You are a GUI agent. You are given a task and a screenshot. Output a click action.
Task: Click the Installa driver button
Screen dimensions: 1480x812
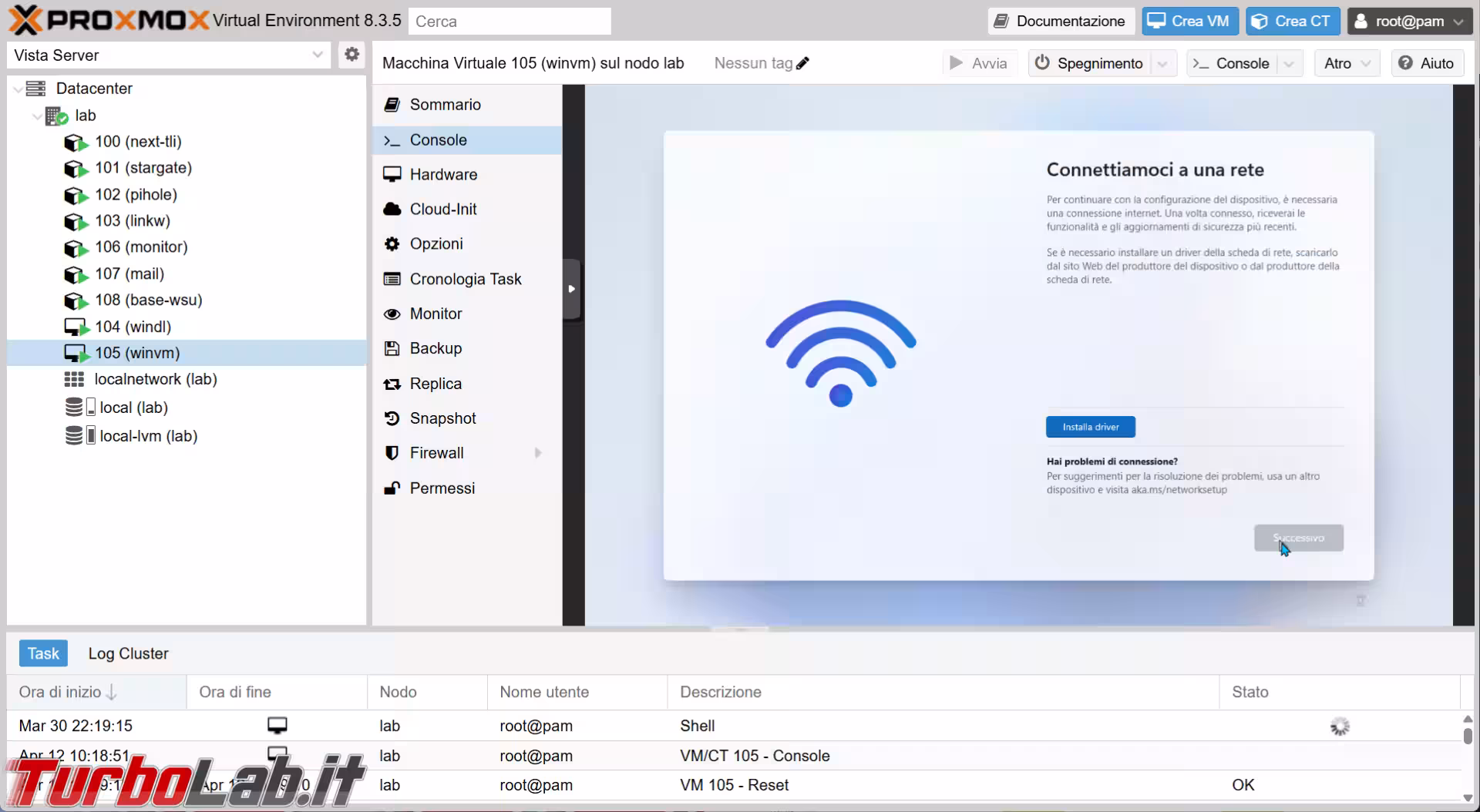tap(1090, 427)
